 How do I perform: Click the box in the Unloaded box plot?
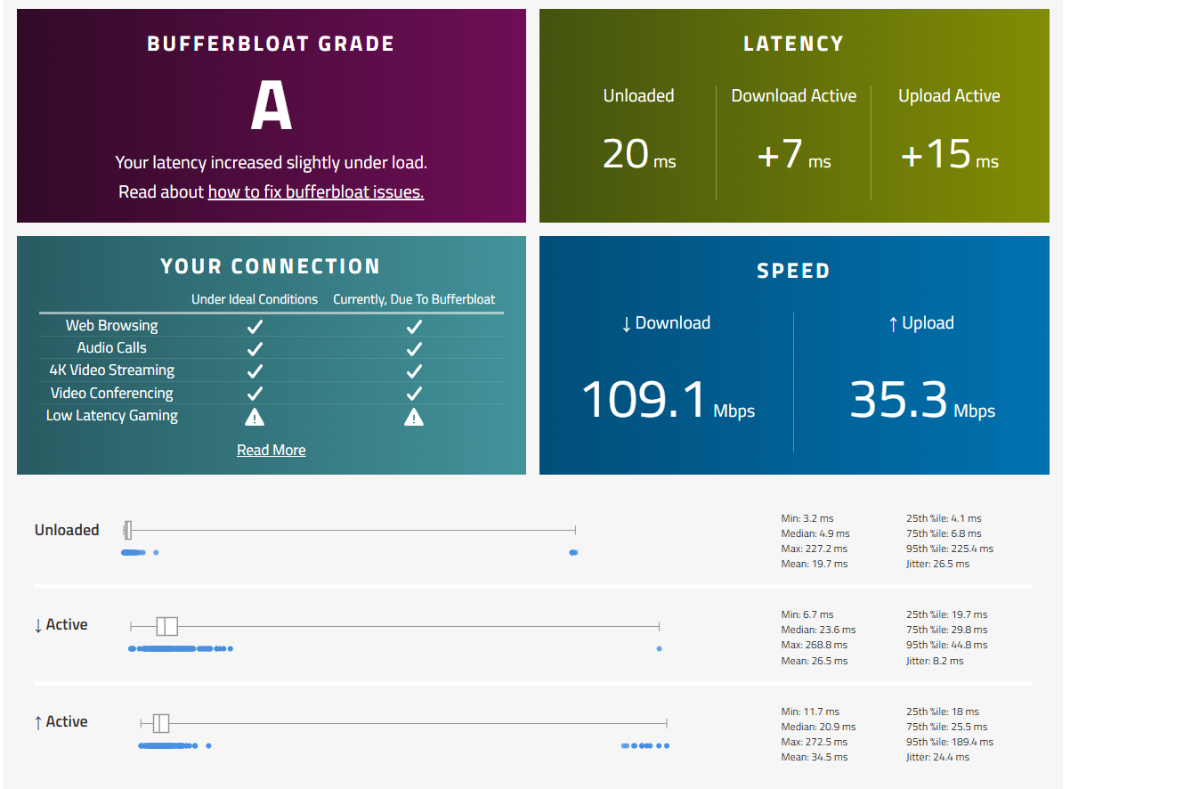[128, 530]
